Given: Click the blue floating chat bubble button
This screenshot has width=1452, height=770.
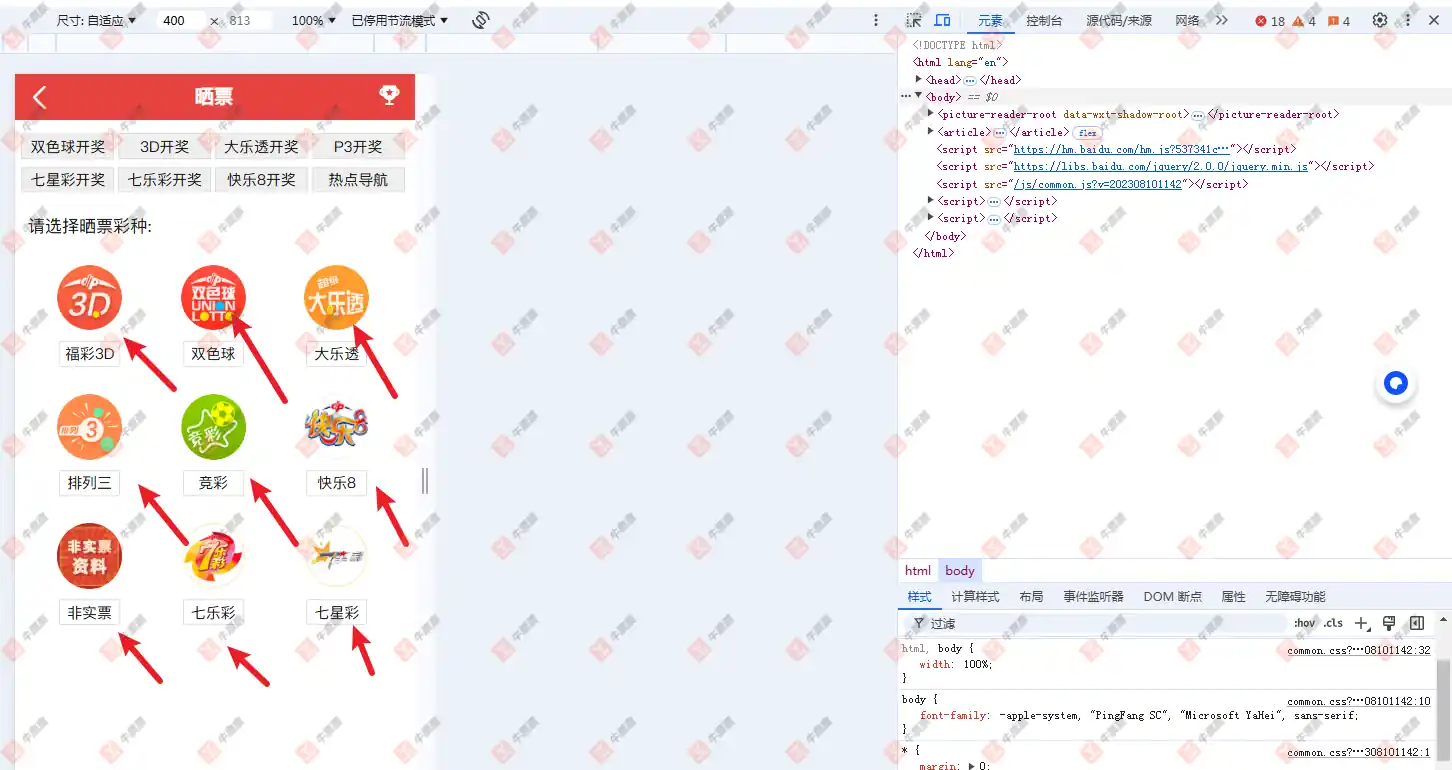Looking at the screenshot, I should point(1396,383).
